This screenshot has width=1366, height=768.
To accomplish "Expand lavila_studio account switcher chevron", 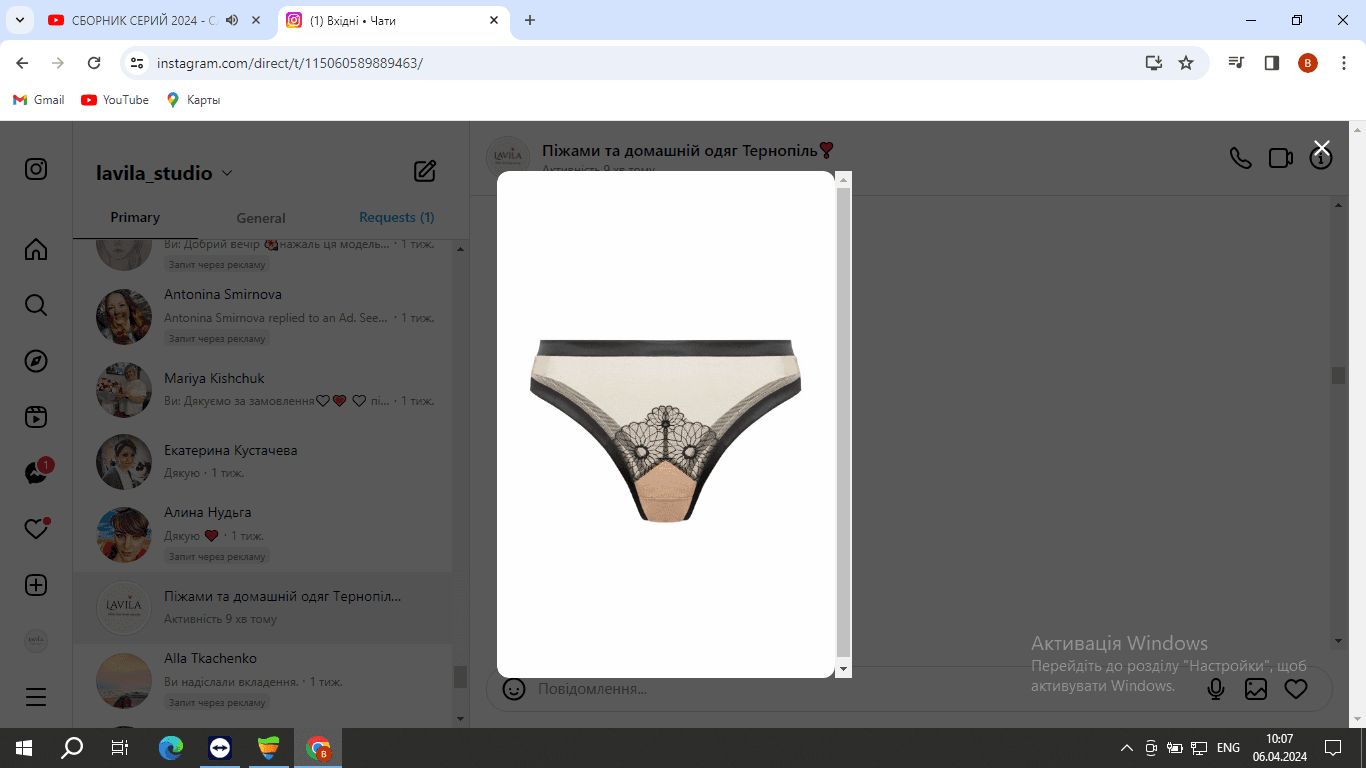I will [227, 173].
